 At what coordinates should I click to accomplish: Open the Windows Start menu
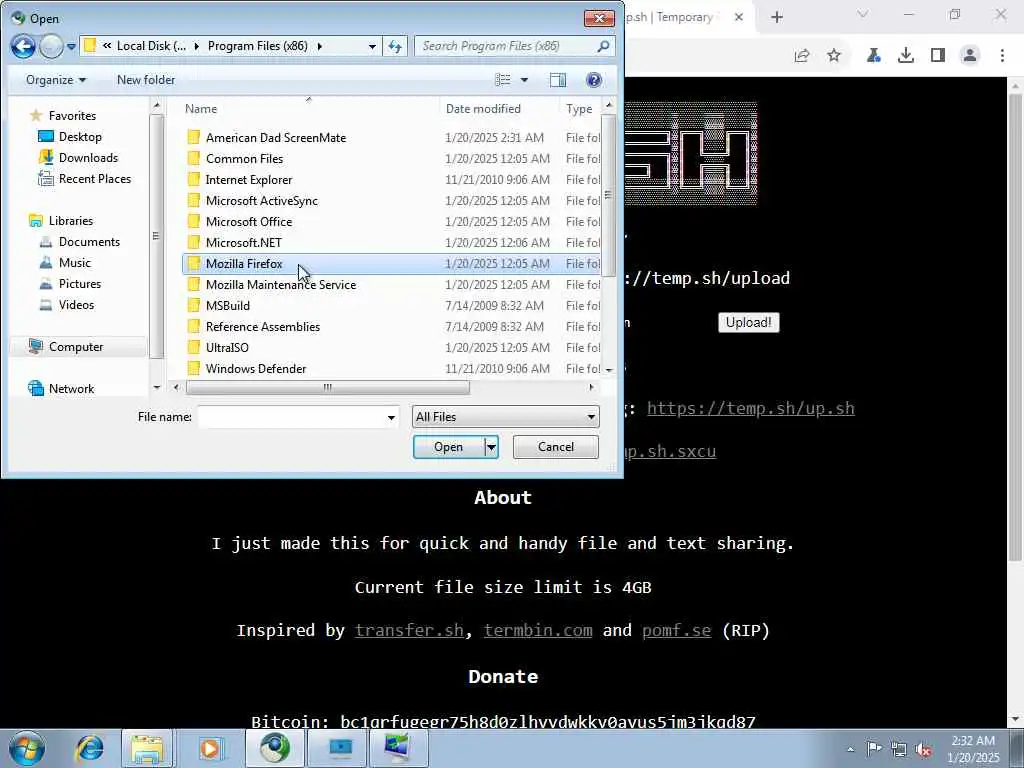pyautogui.click(x=27, y=748)
